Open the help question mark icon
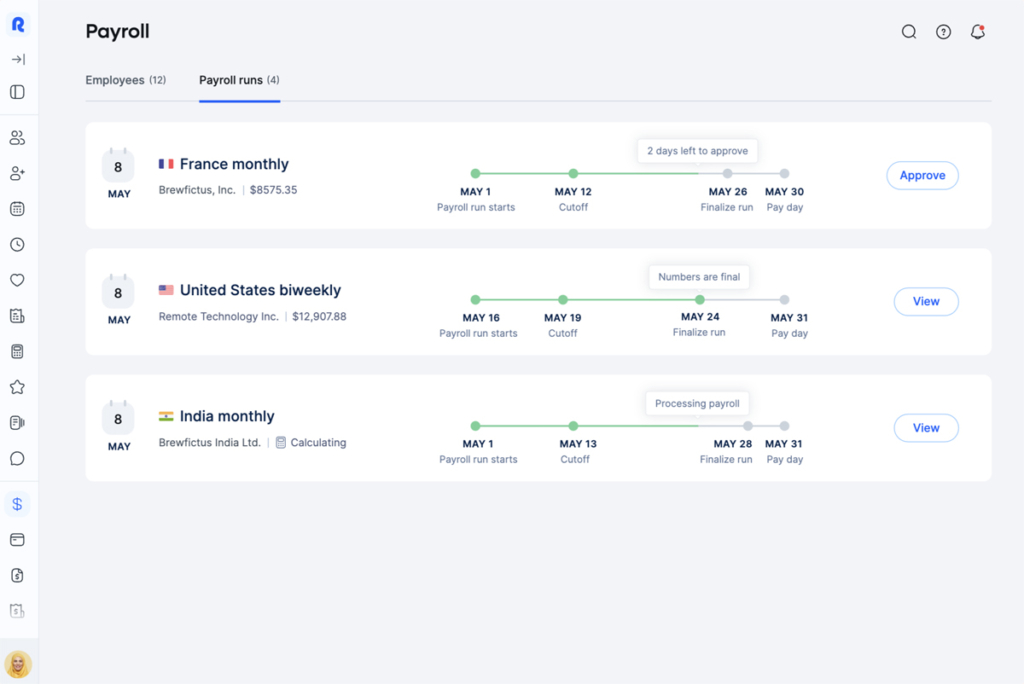This screenshot has height=684, width=1024. point(943,31)
